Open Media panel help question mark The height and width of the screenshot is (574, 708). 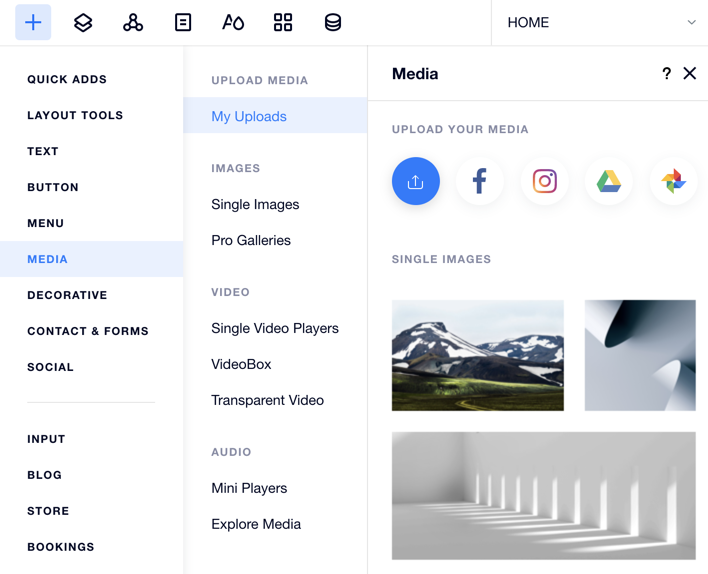[x=666, y=73]
